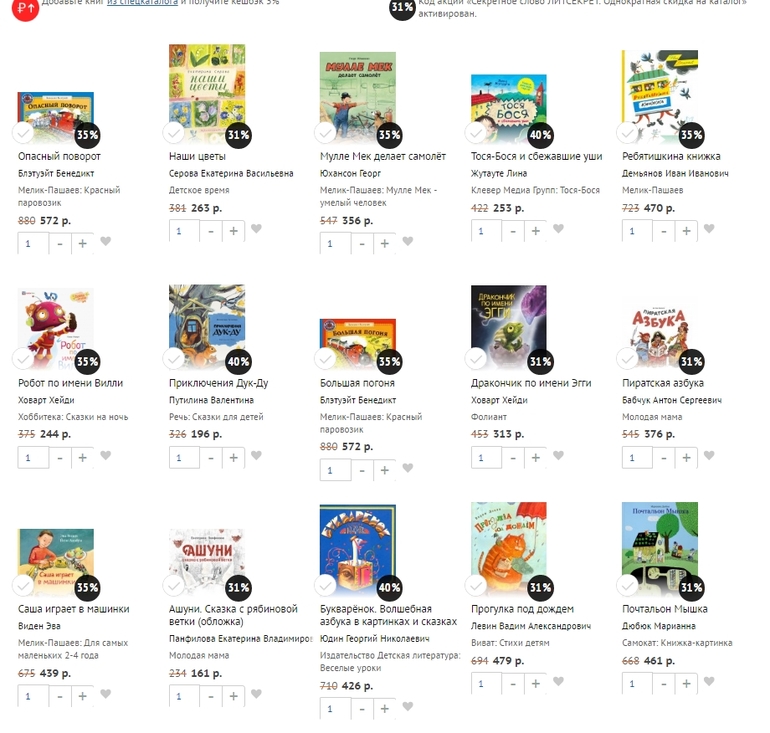The width and height of the screenshot is (770, 733).
Task: Open author link 'Блэтуэйт Бенедикт' under 'Большая погоня'
Action: pos(358,400)
